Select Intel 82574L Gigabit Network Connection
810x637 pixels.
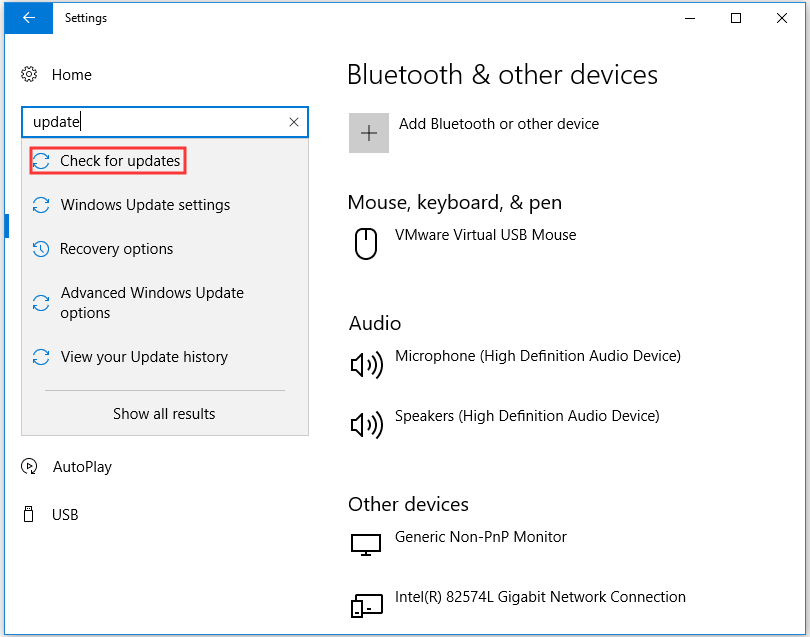point(540,597)
